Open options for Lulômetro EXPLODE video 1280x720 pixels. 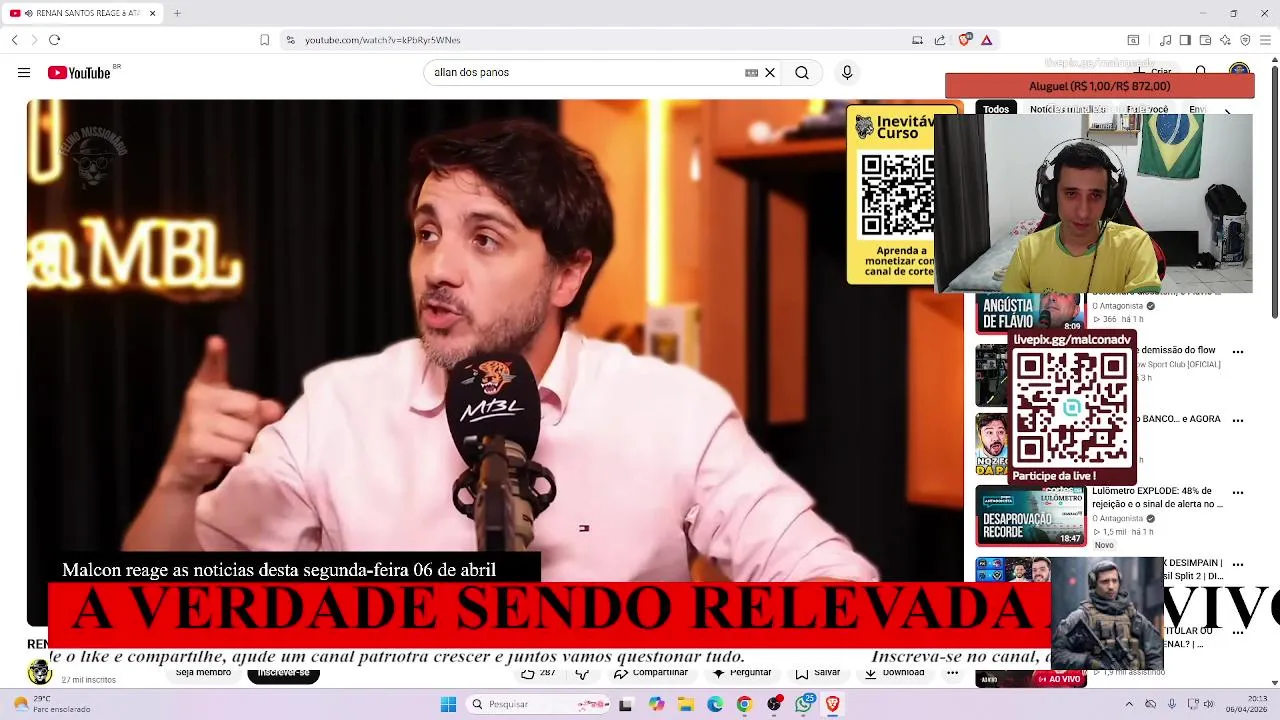[1238, 493]
